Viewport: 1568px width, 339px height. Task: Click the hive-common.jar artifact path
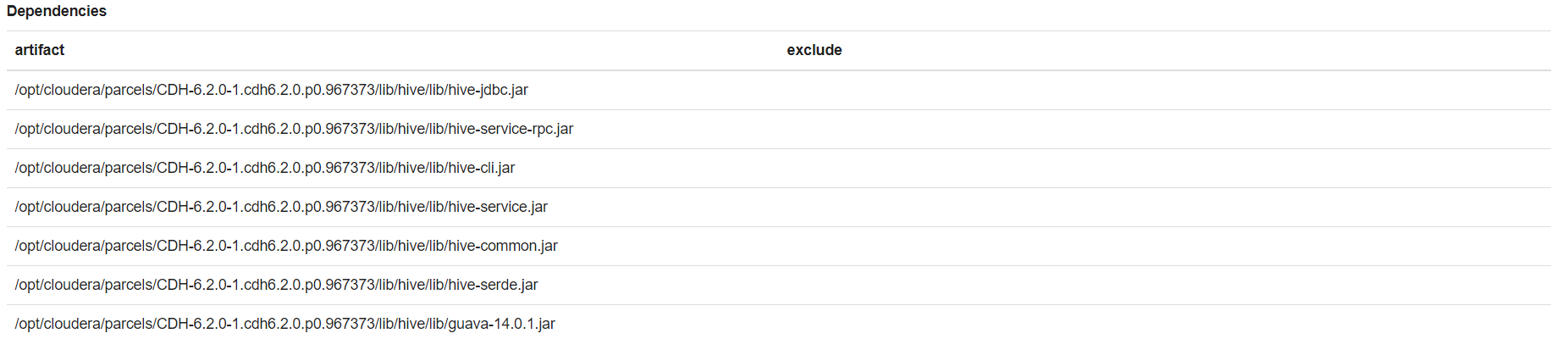tap(287, 246)
